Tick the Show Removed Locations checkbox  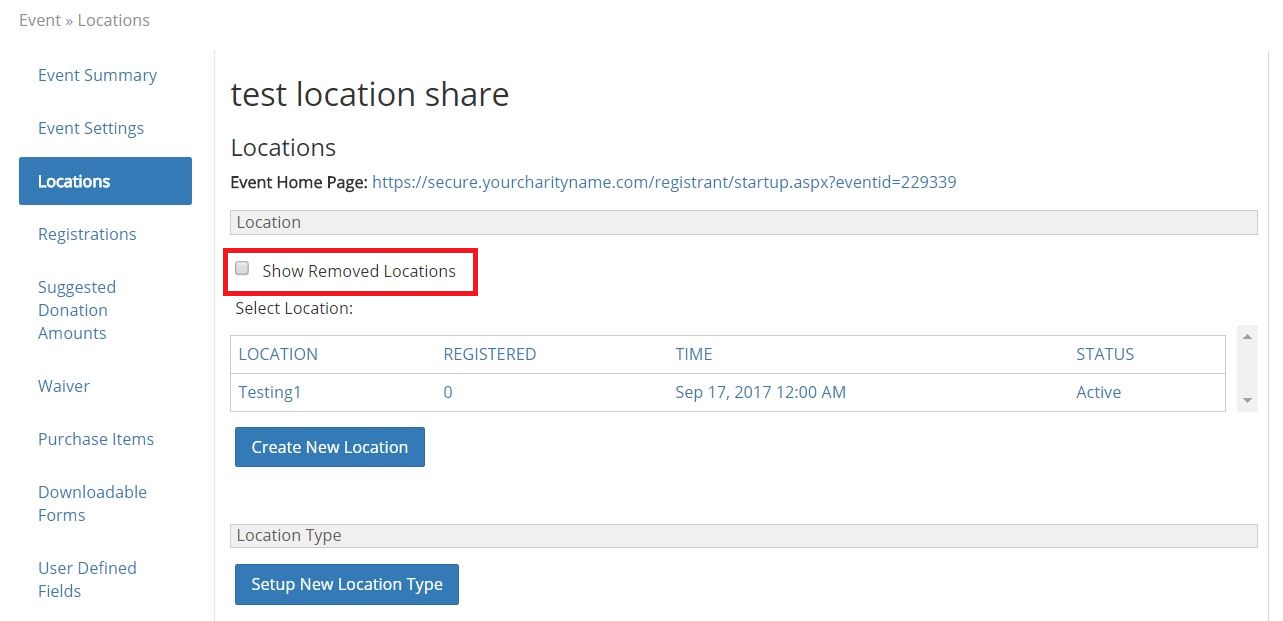click(242, 269)
